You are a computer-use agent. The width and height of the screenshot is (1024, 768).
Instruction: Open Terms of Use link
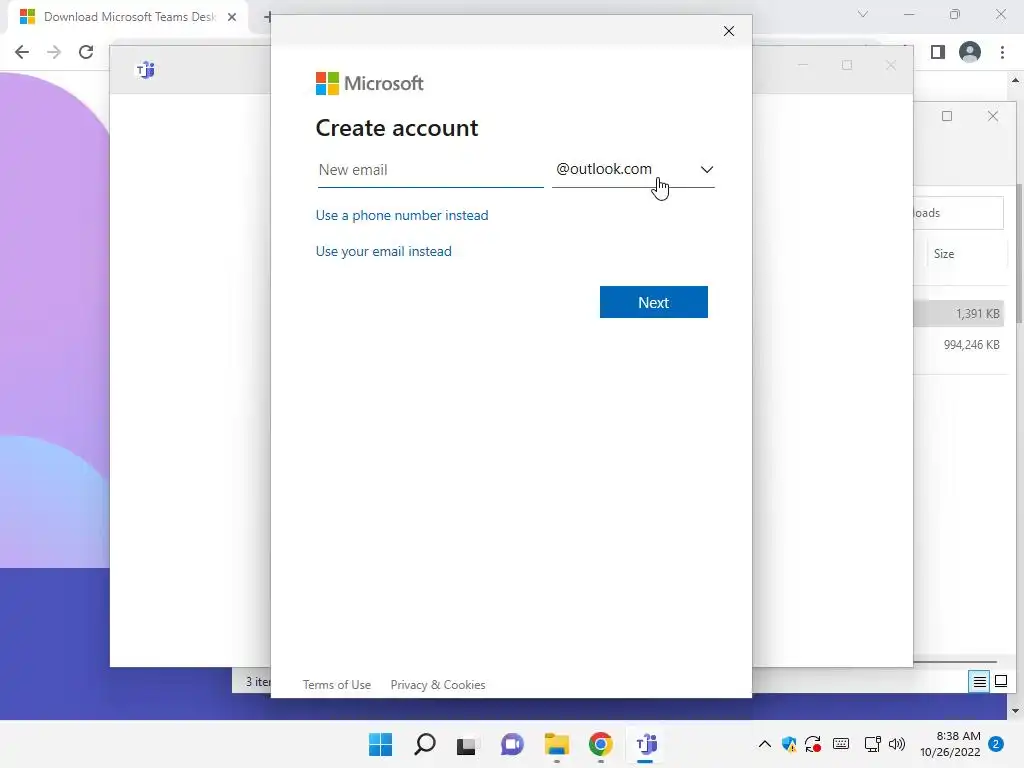click(x=336, y=684)
